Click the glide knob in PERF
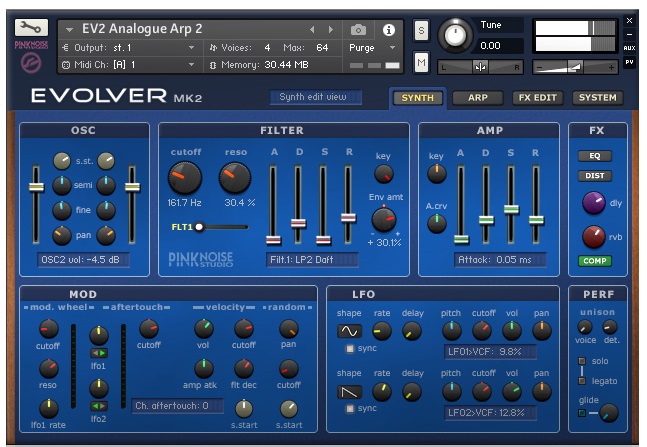The image size is (647, 447). [x=609, y=413]
